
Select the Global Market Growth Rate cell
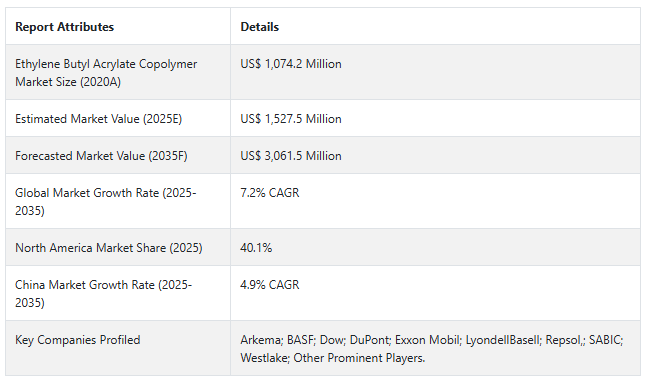118,201
